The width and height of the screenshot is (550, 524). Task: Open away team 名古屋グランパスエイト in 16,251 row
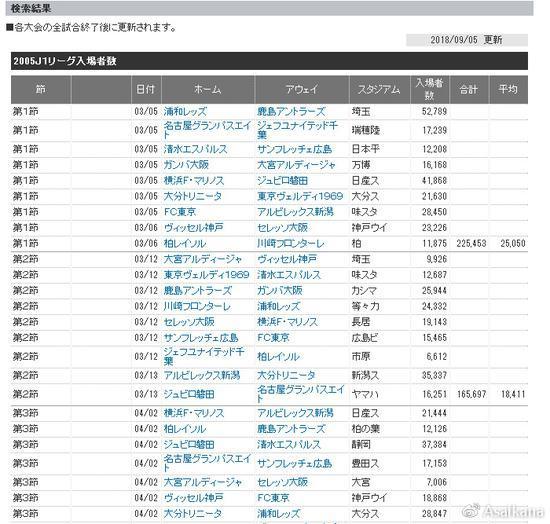point(301,394)
